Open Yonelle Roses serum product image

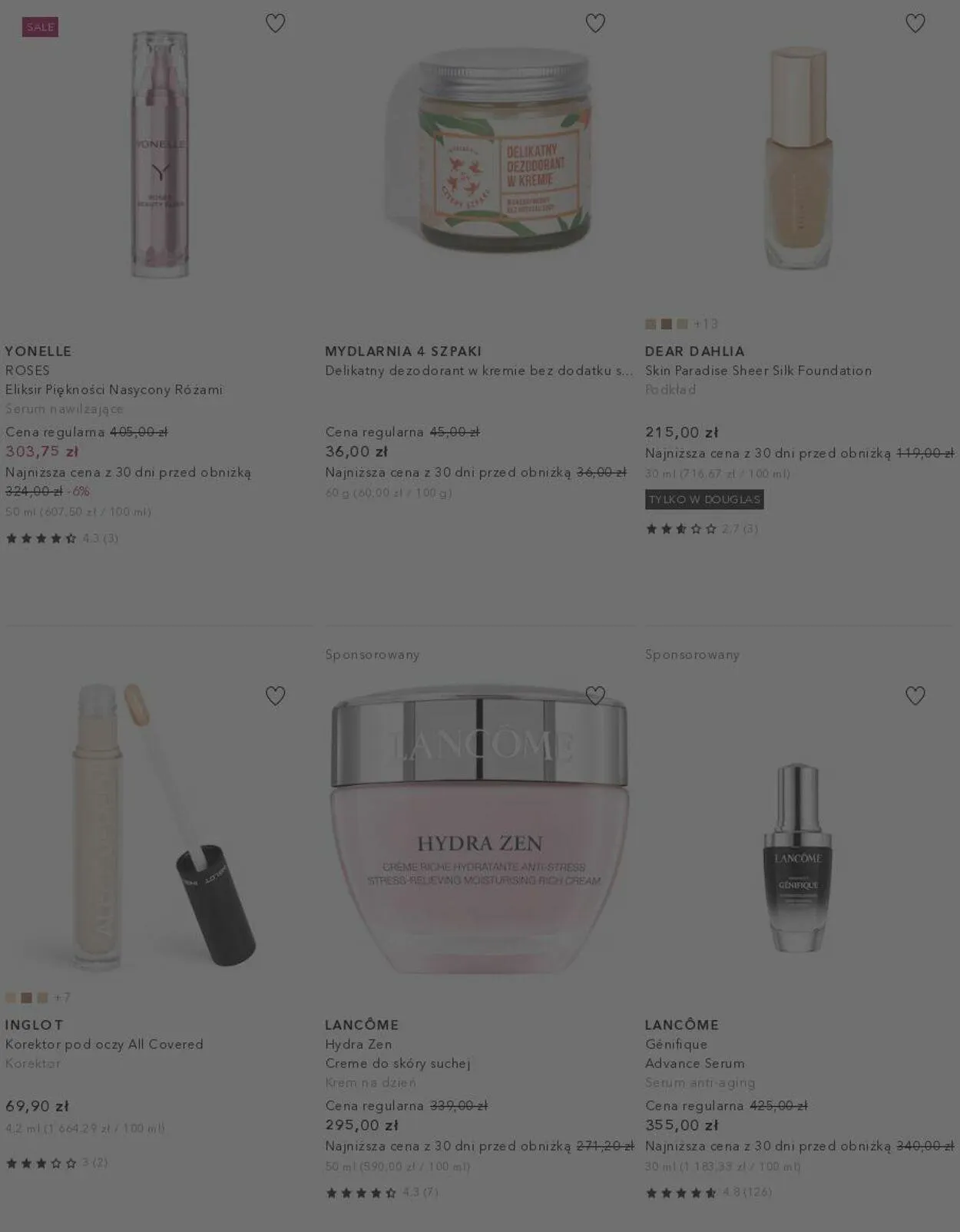click(160, 154)
